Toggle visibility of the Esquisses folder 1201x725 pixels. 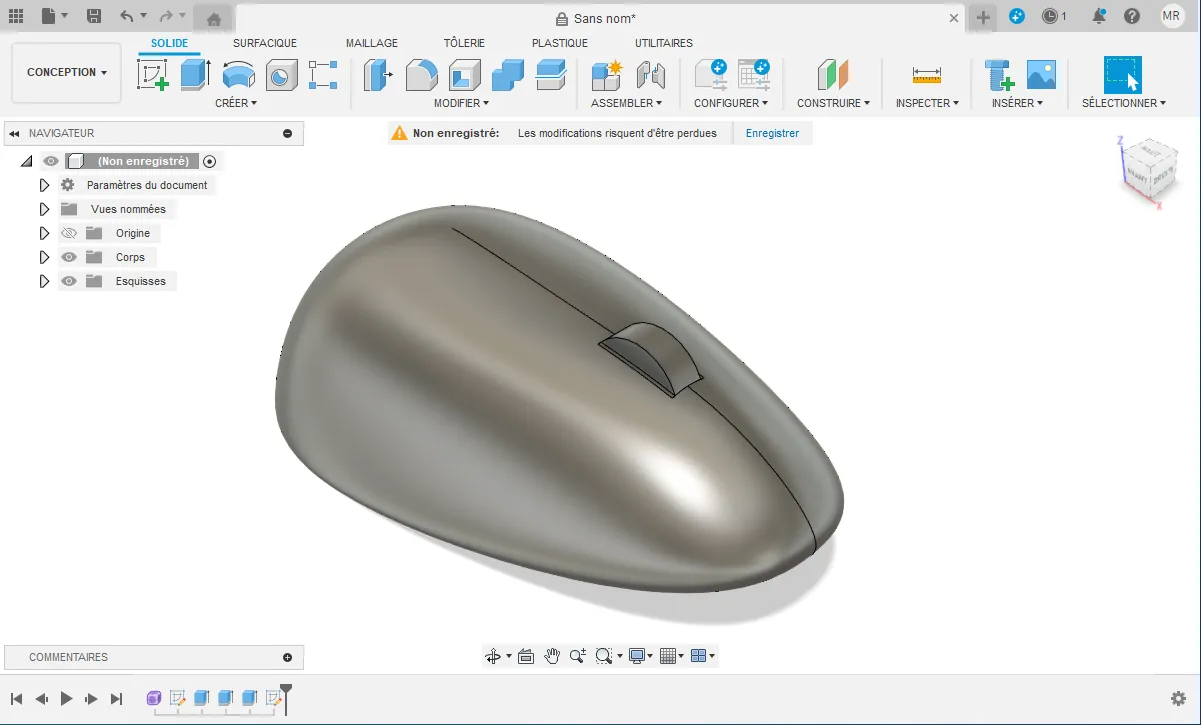pyautogui.click(x=69, y=281)
